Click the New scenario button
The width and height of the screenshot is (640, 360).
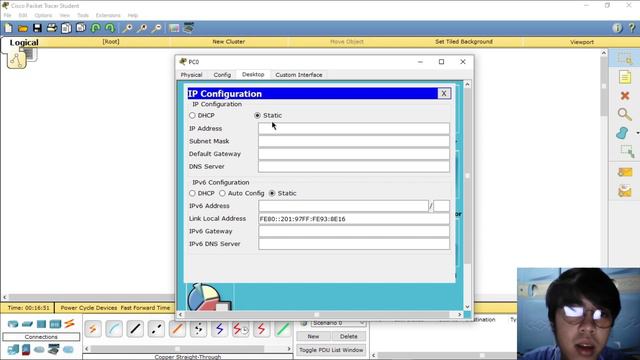coord(313,336)
